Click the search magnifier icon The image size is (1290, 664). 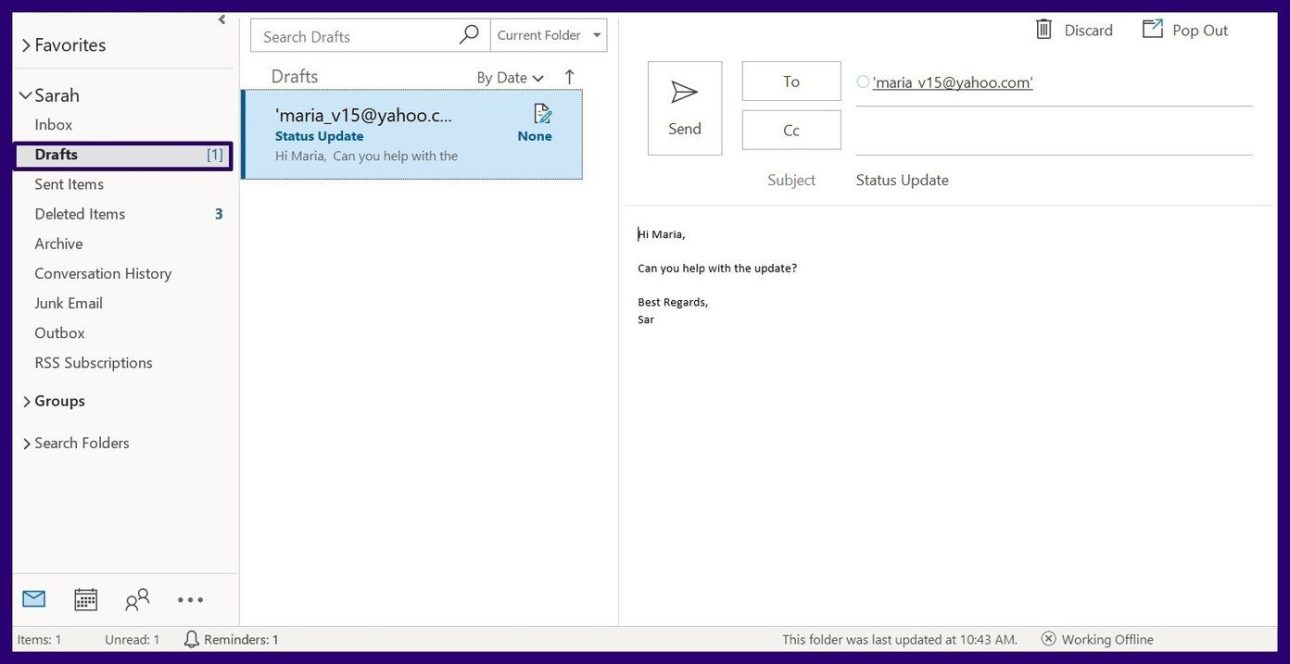pyautogui.click(x=468, y=35)
